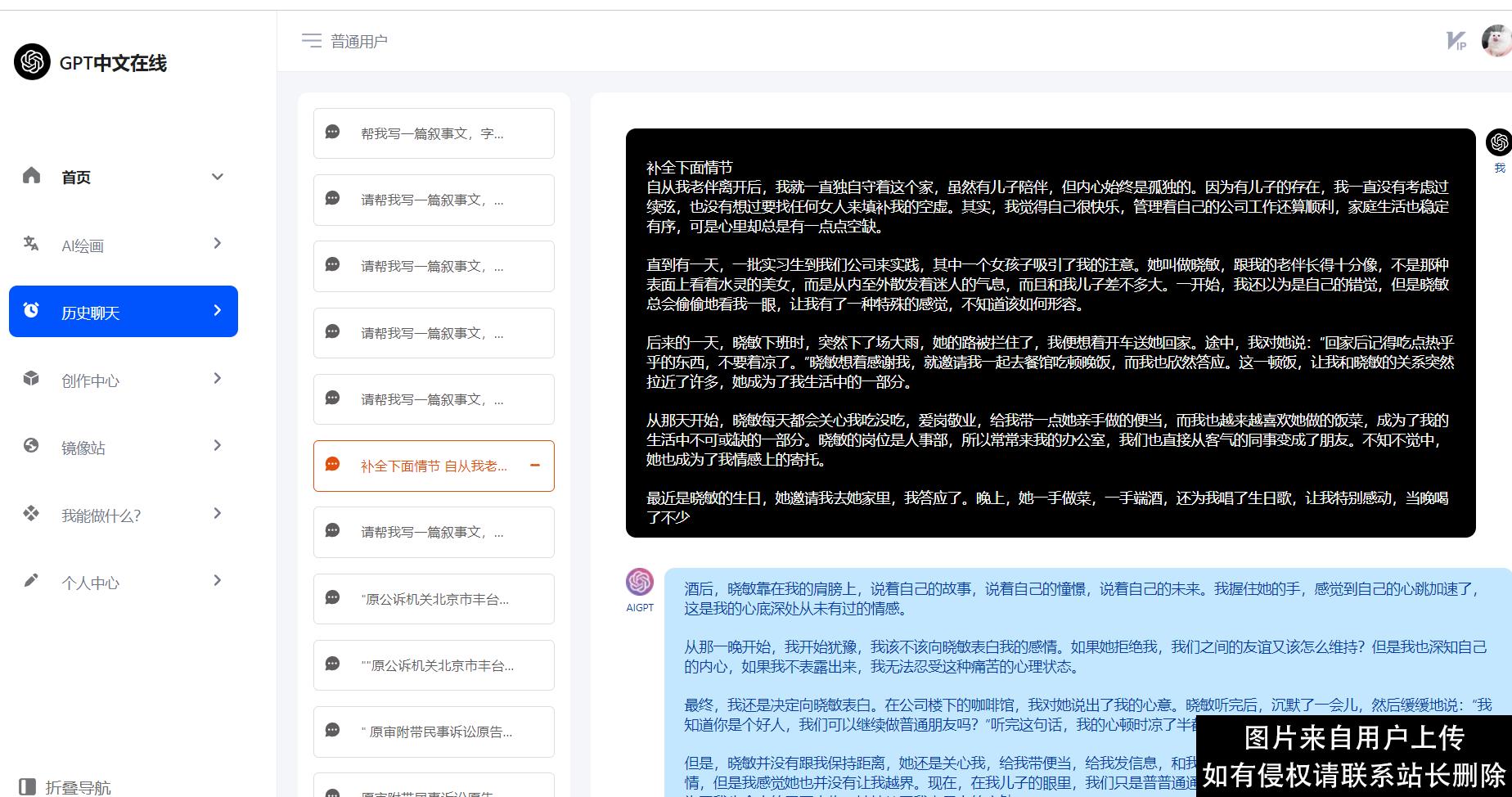1512x797 pixels.
Task: Click the cube icon beside 创作中心
Action: [x=31, y=378]
